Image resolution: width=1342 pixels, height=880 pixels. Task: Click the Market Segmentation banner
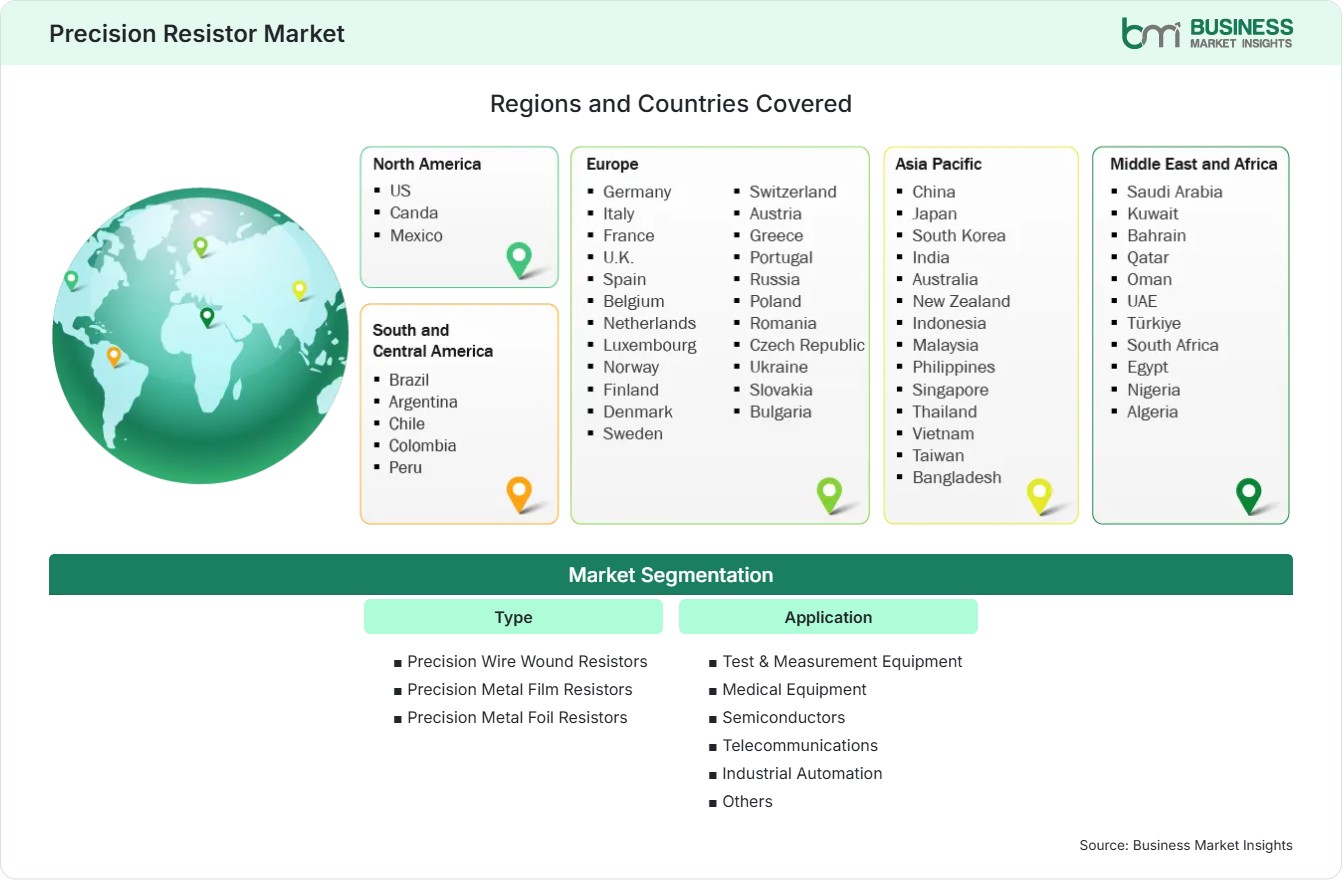point(671,575)
